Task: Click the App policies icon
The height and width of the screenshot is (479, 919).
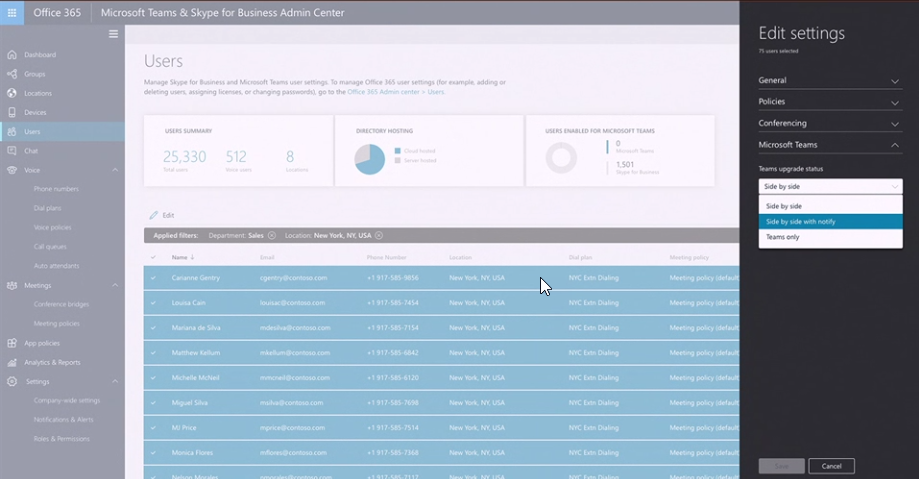Action: coord(12,343)
